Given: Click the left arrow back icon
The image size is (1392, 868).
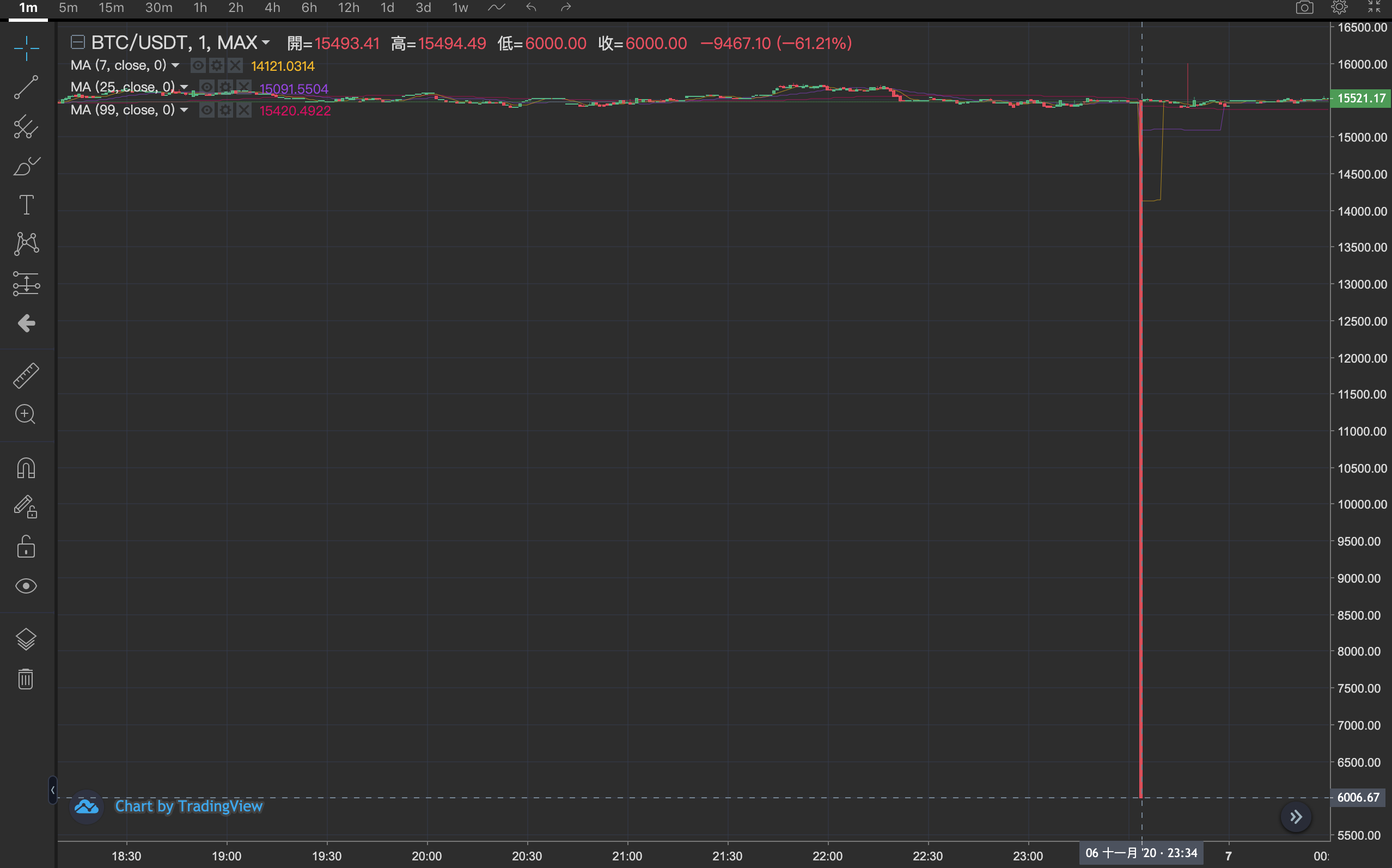Looking at the screenshot, I should [x=26, y=323].
